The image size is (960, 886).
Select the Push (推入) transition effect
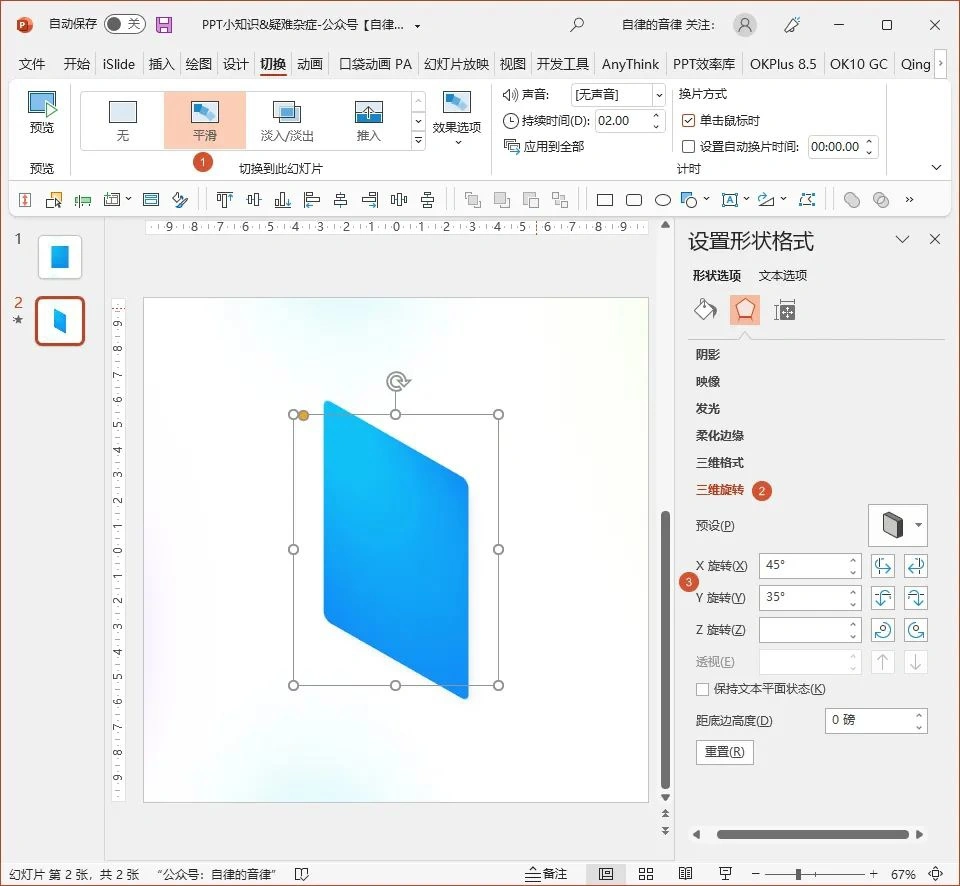click(368, 120)
